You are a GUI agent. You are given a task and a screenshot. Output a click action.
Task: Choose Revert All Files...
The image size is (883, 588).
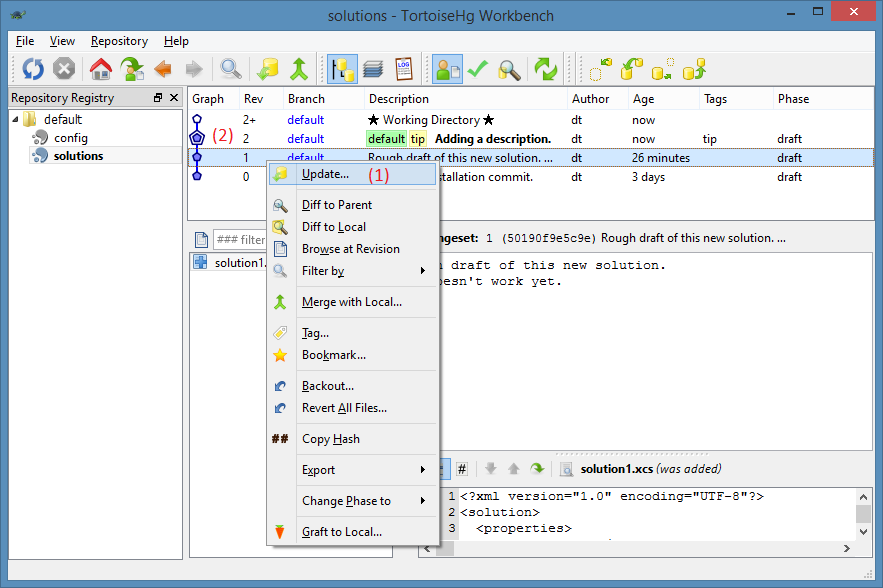(x=353, y=408)
